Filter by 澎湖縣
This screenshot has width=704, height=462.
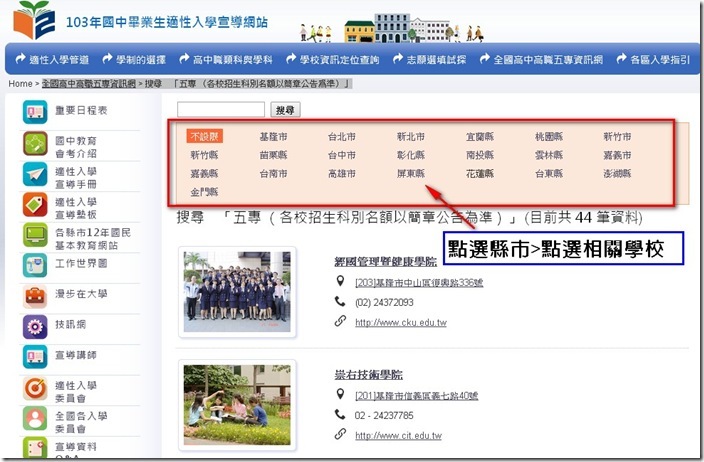(x=617, y=173)
